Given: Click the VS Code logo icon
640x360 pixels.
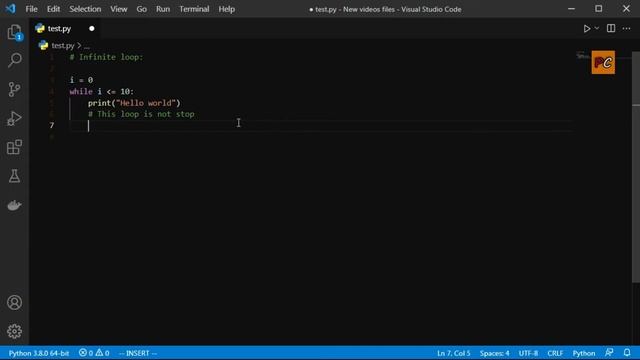Looking at the screenshot, I should coord(10,9).
